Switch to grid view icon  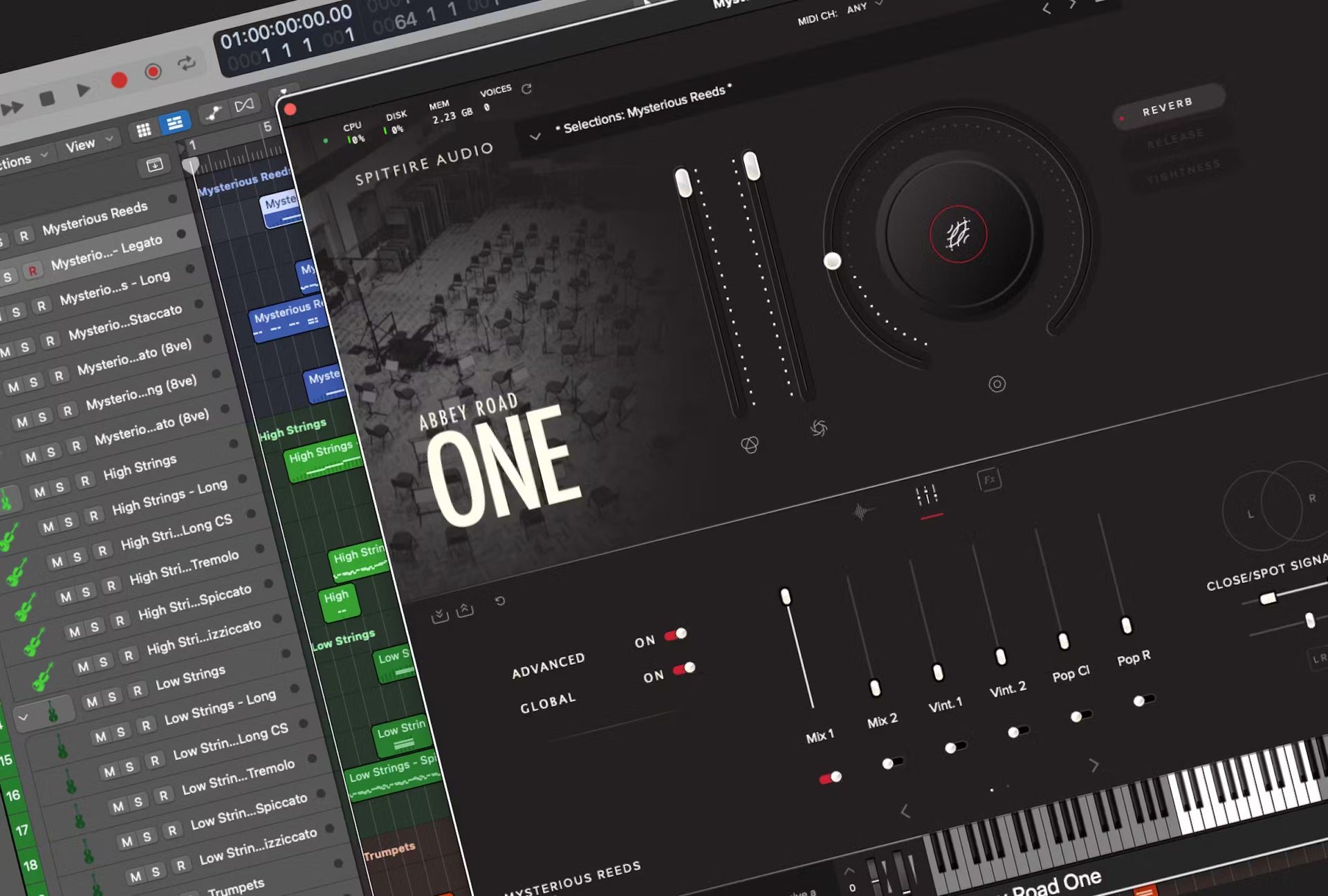pos(144,130)
